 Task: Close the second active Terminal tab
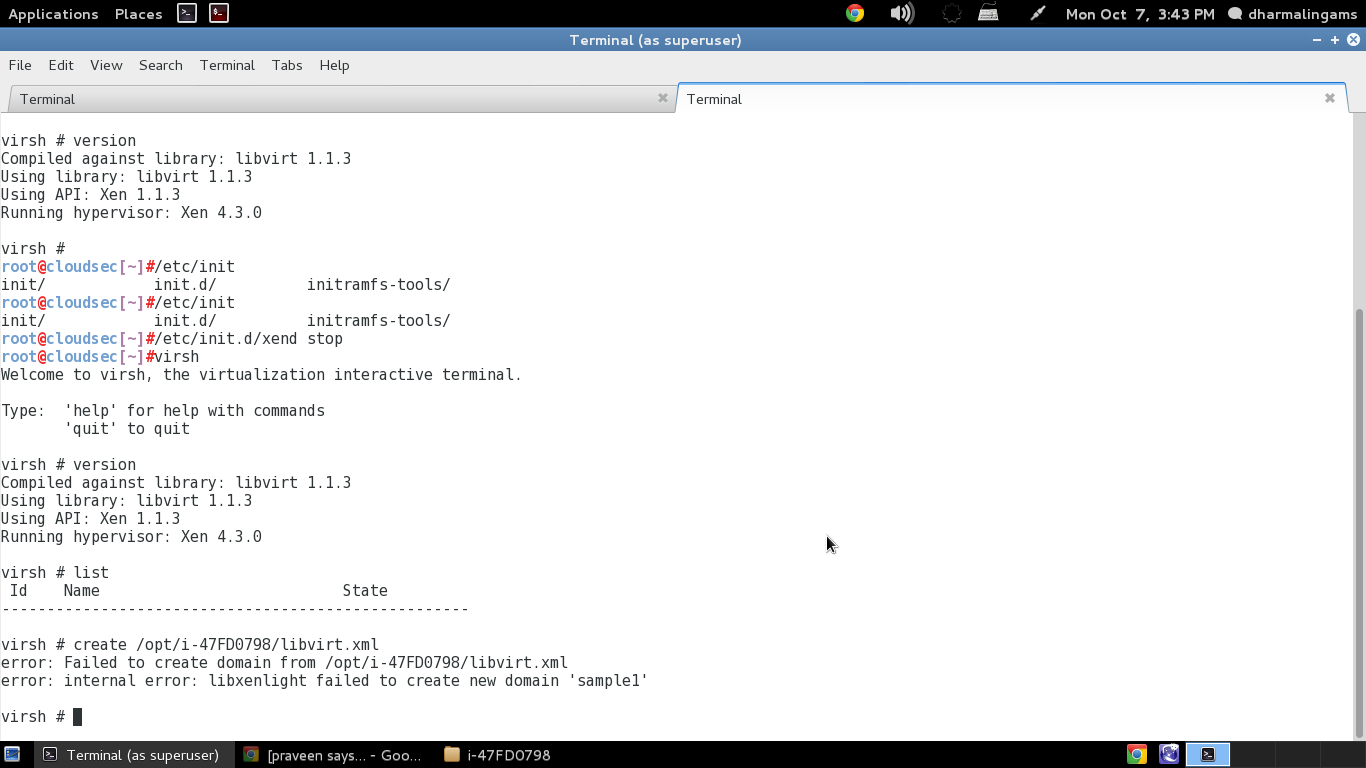coord(1329,98)
